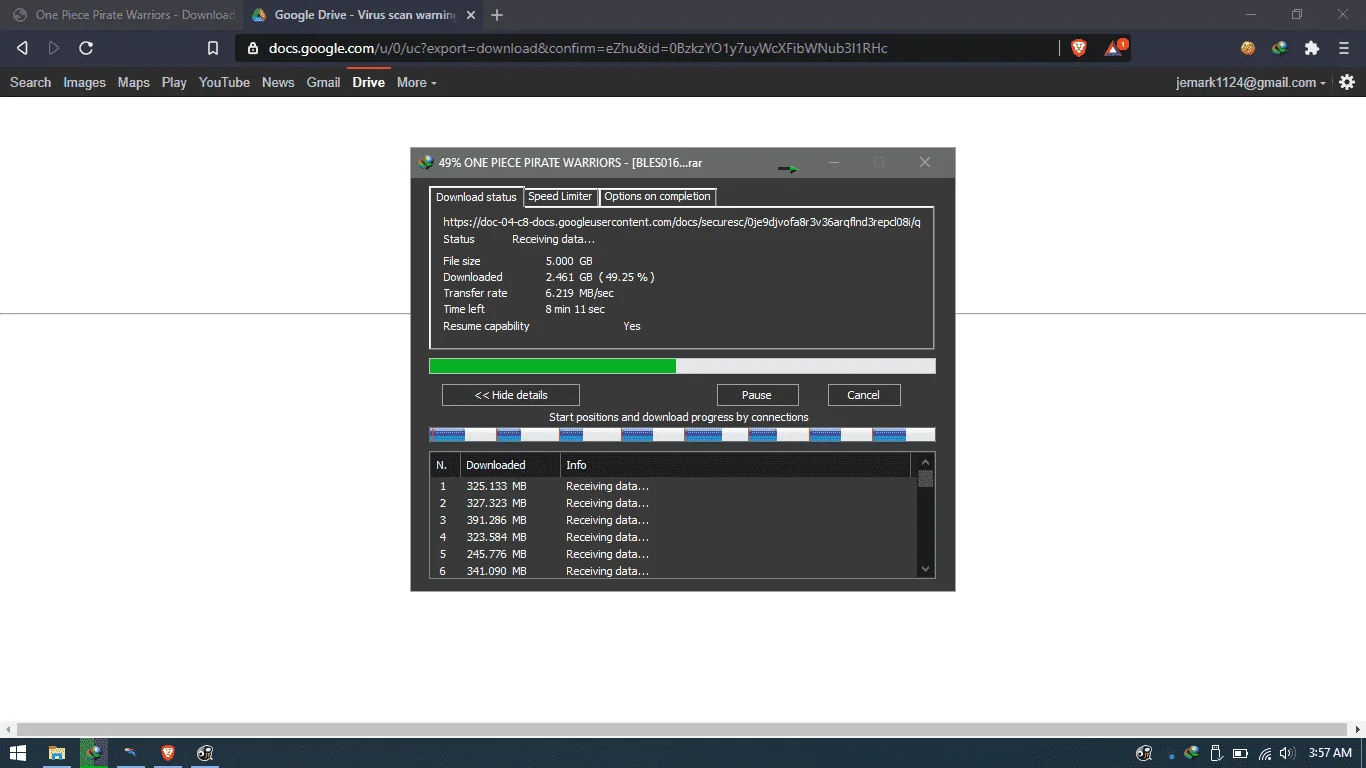Reload the current page
Image resolution: width=1366 pixels, height=768 pixels.
point(86,48)
